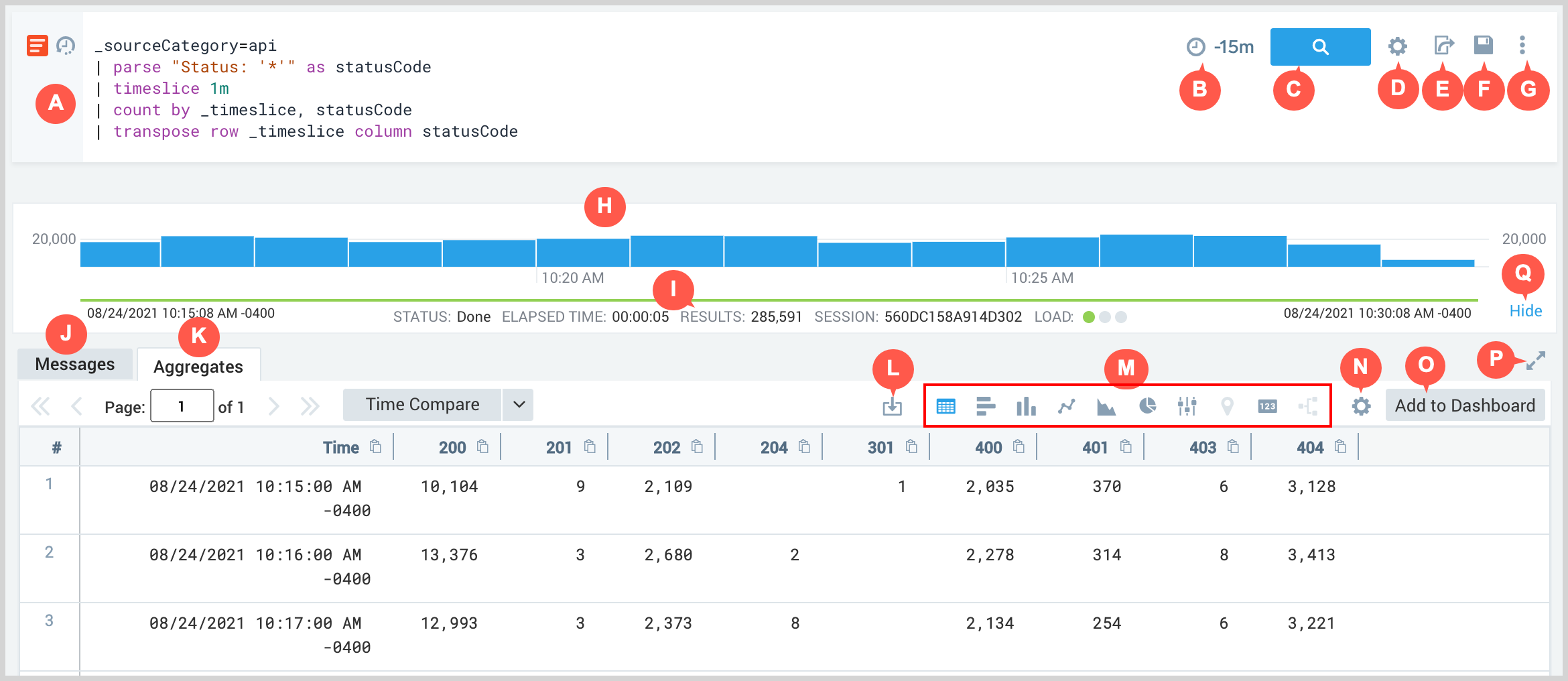Click the page number input field
Image resolution: width=1568 pixels, height=681 pixels.
tap(182, 406)
